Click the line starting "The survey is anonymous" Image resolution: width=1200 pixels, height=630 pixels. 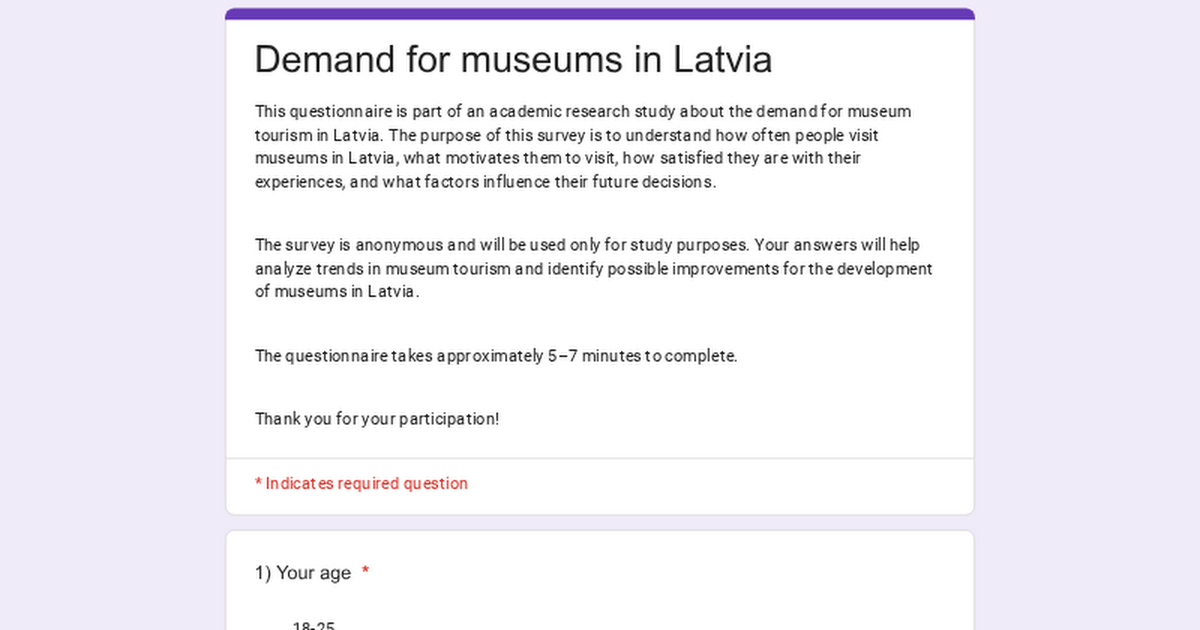[x=587, y=245]
